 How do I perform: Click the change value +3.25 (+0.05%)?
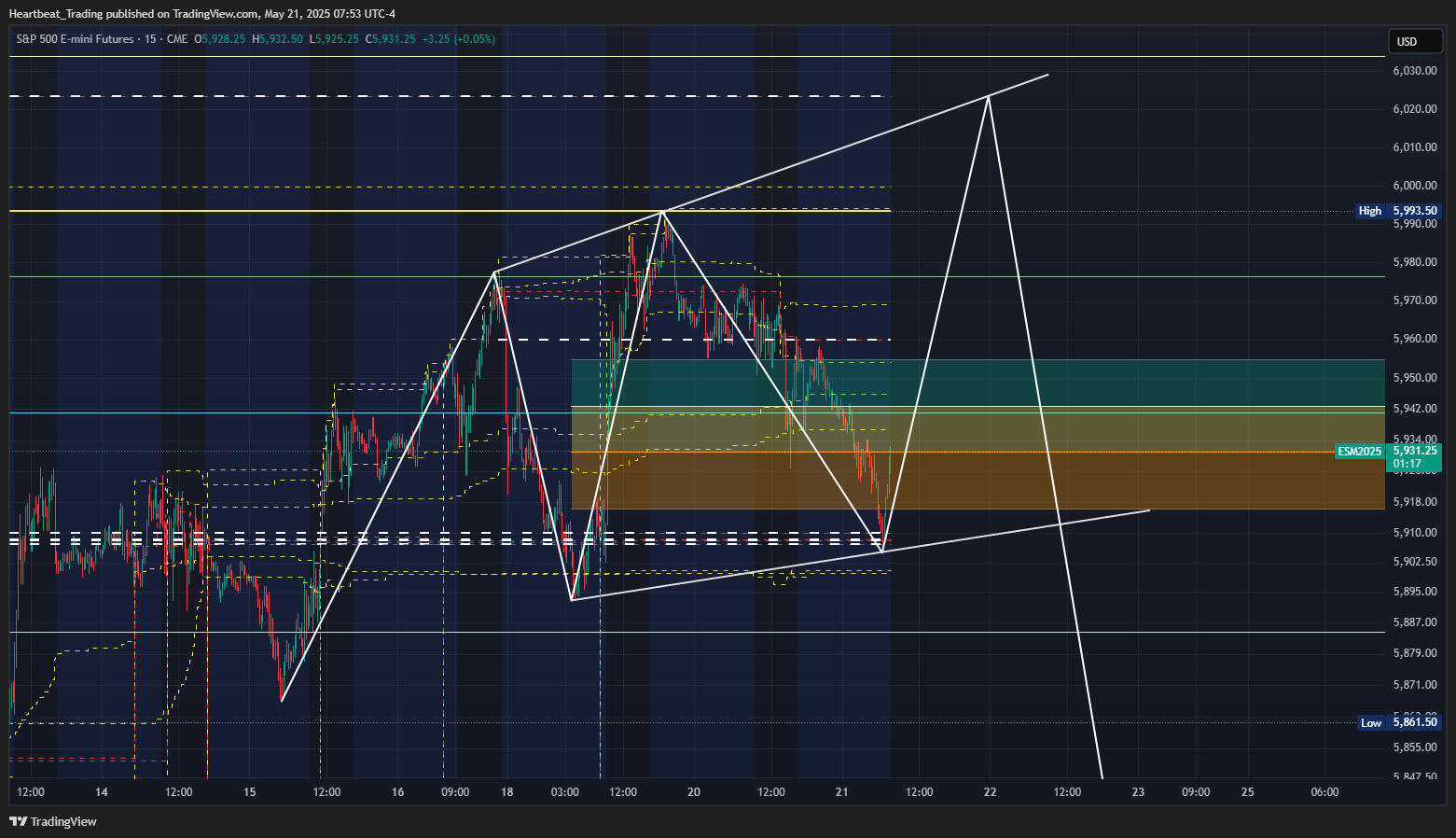point(458,39)
